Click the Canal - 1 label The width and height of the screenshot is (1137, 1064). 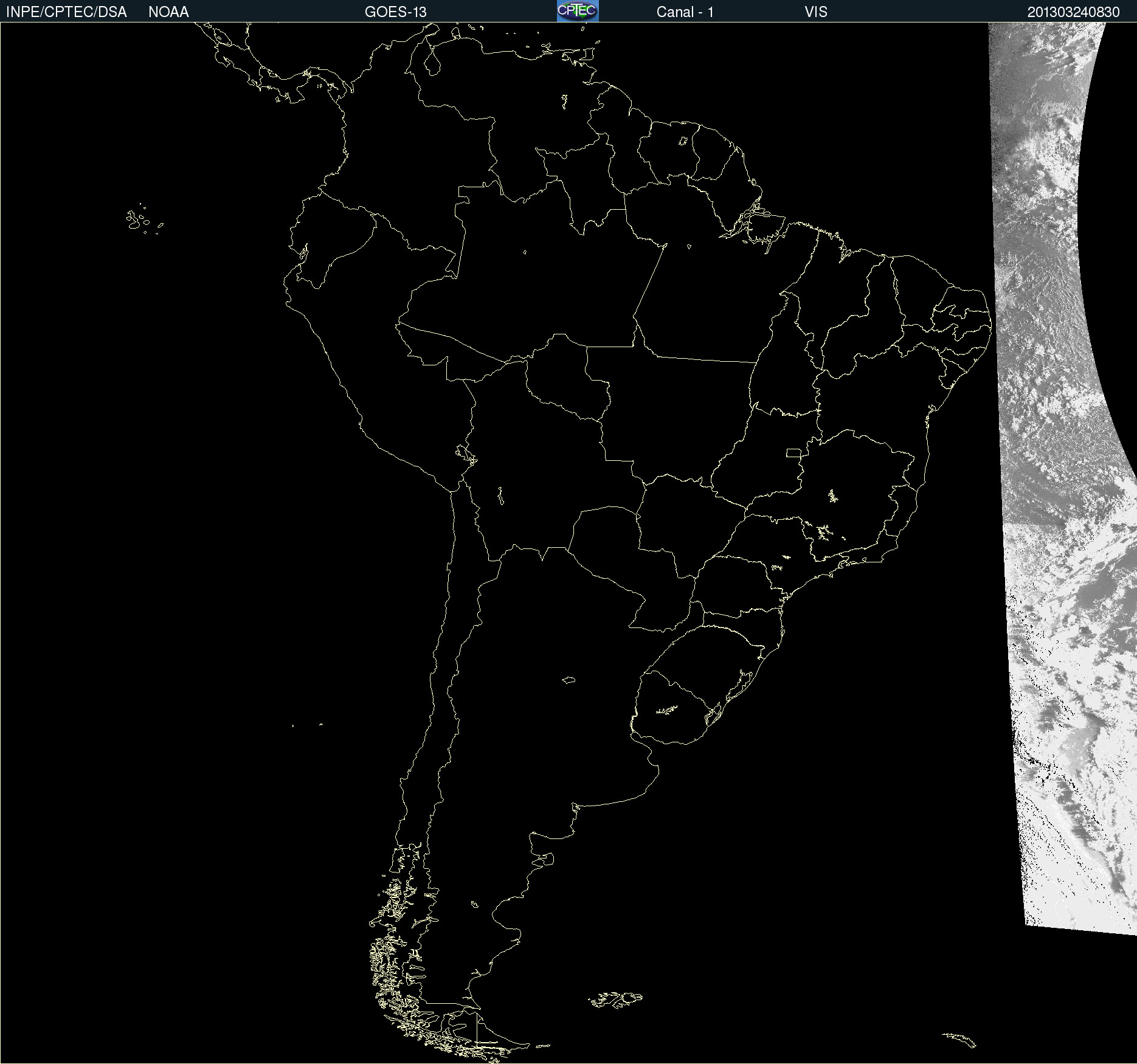pos(685,12)
